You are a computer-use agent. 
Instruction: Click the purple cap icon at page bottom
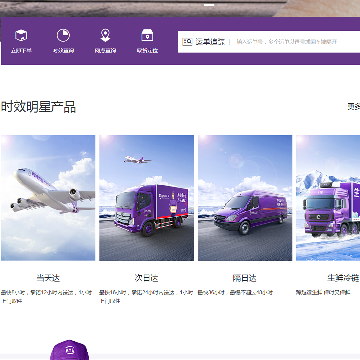(x=69, y=350)
